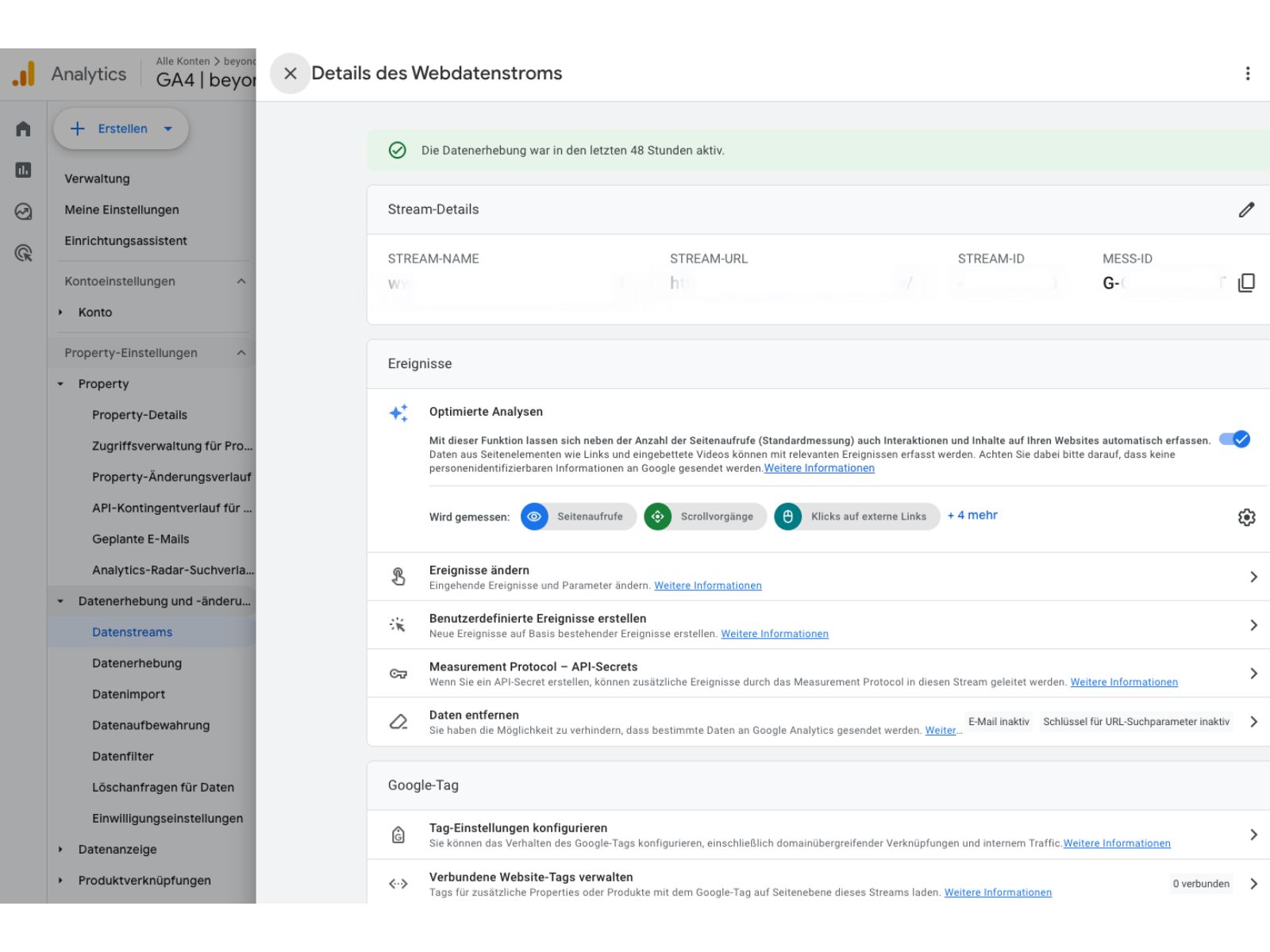Copy the Mess-ID to clipboard
This screenshot has width=1270, height=952.
point(1246,283)
